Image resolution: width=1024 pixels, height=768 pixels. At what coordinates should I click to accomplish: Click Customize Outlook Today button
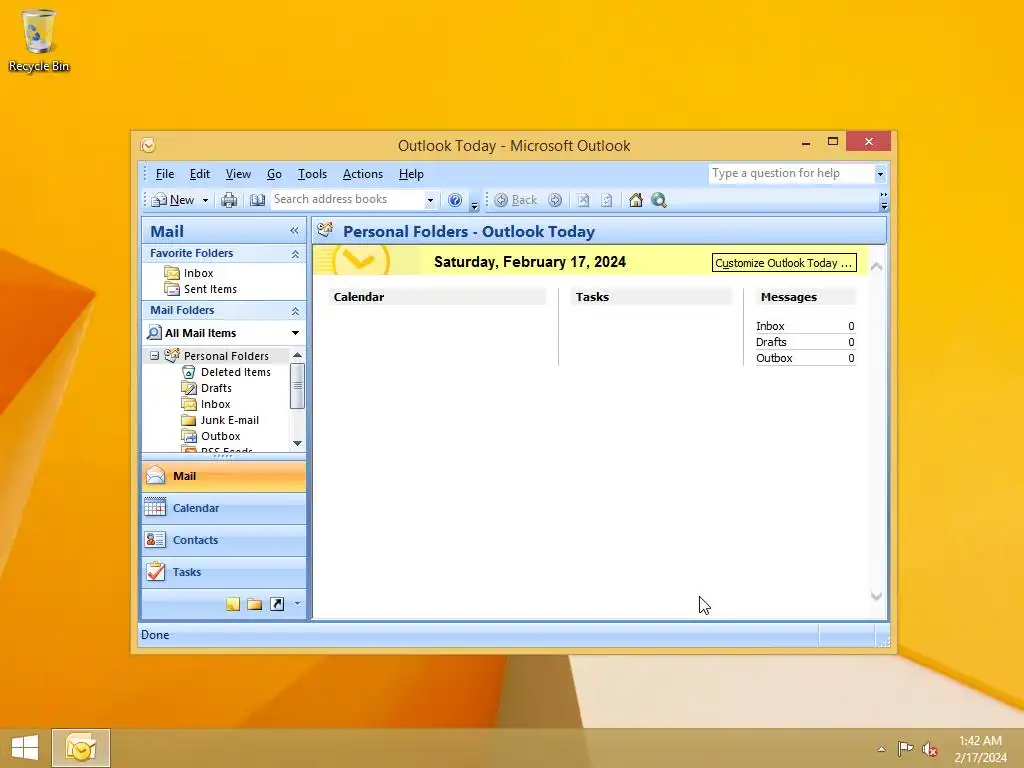[784, 263]
